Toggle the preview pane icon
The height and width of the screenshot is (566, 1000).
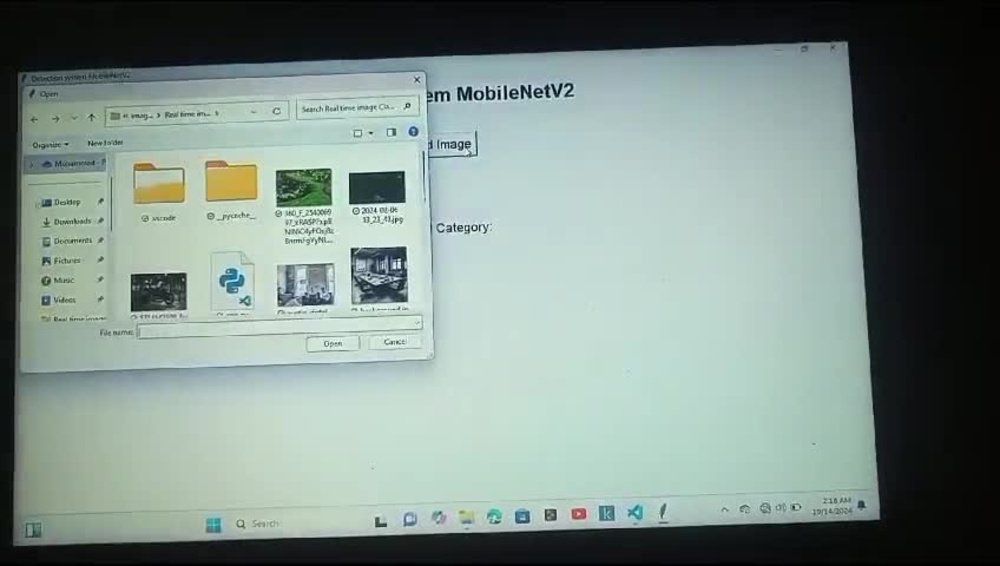[391, 132]
